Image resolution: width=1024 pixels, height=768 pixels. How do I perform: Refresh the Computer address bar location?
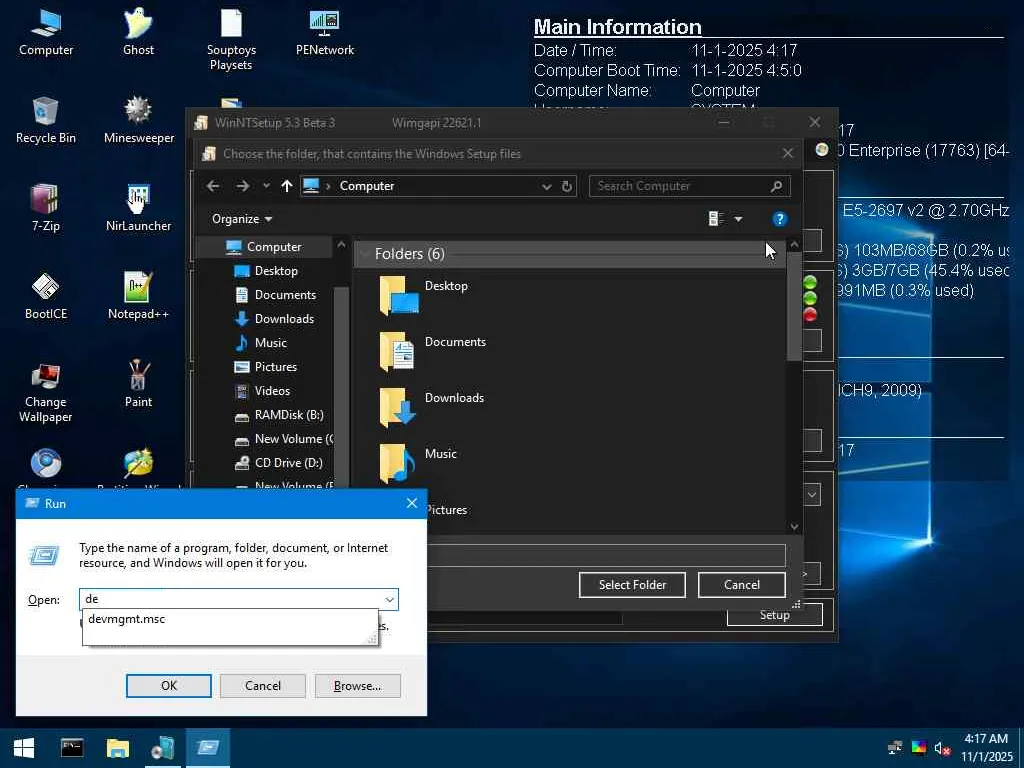pos(567,186)
